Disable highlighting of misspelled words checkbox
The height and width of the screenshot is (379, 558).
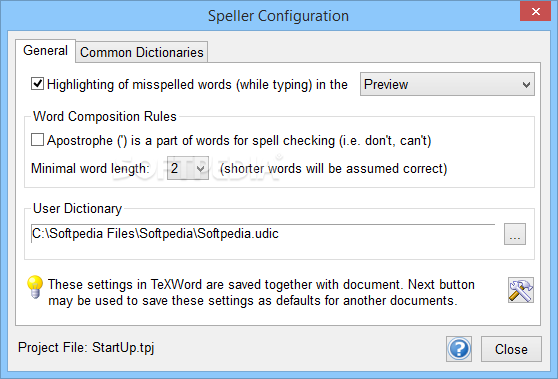pos(37,84)
